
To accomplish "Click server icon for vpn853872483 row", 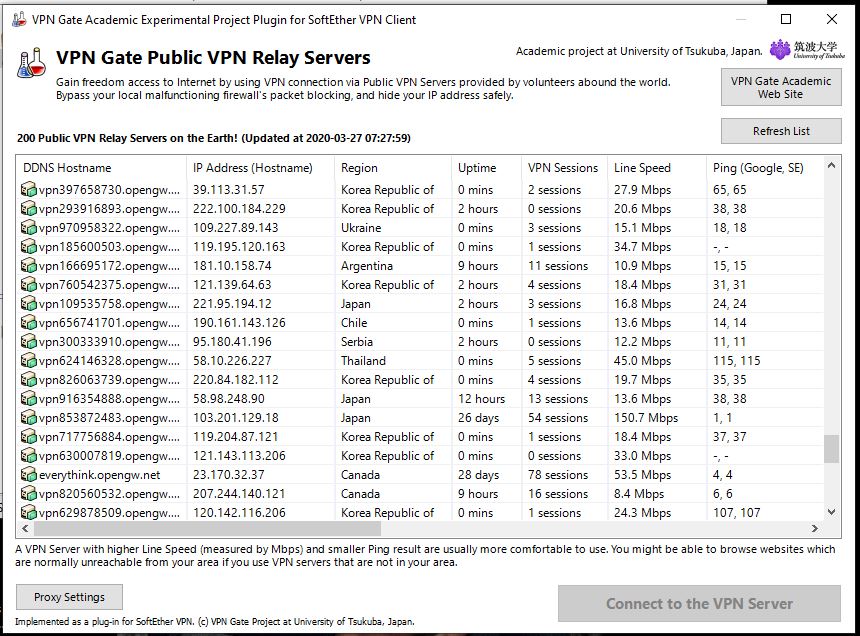I will point(29,418).
